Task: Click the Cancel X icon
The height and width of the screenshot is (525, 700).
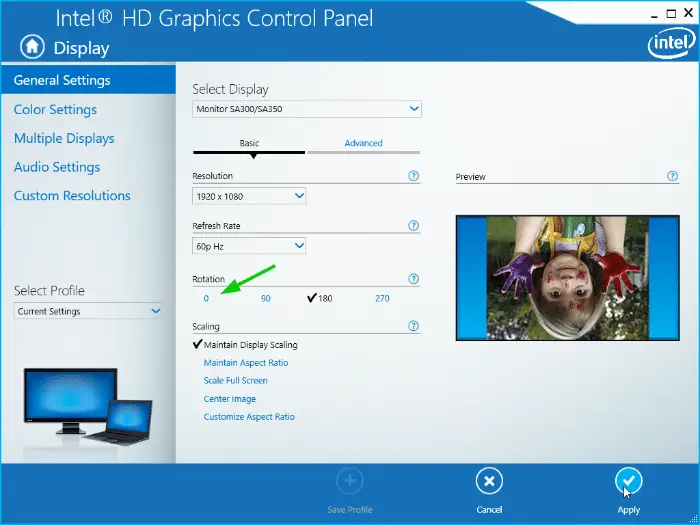Action: [x=489, y=481]
